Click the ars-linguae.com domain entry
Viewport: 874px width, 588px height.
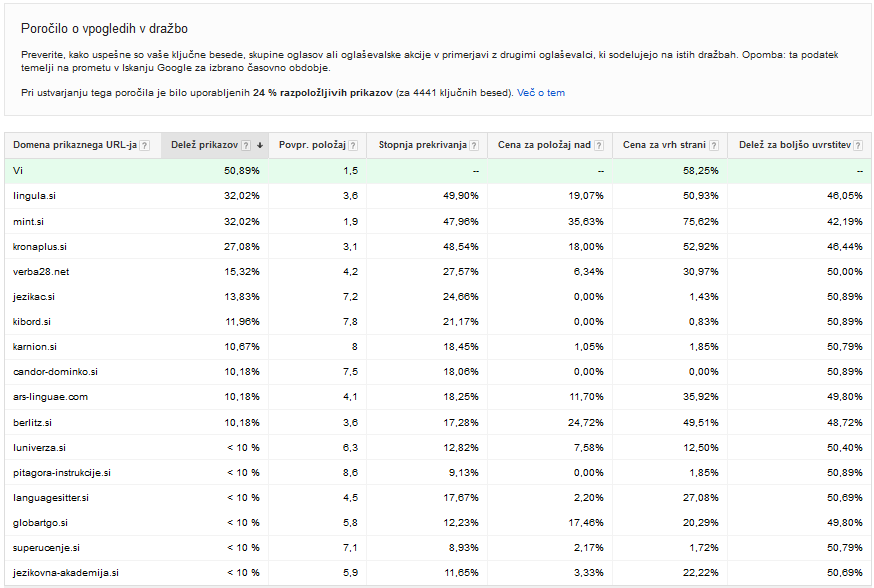click(x=51, y=397)
